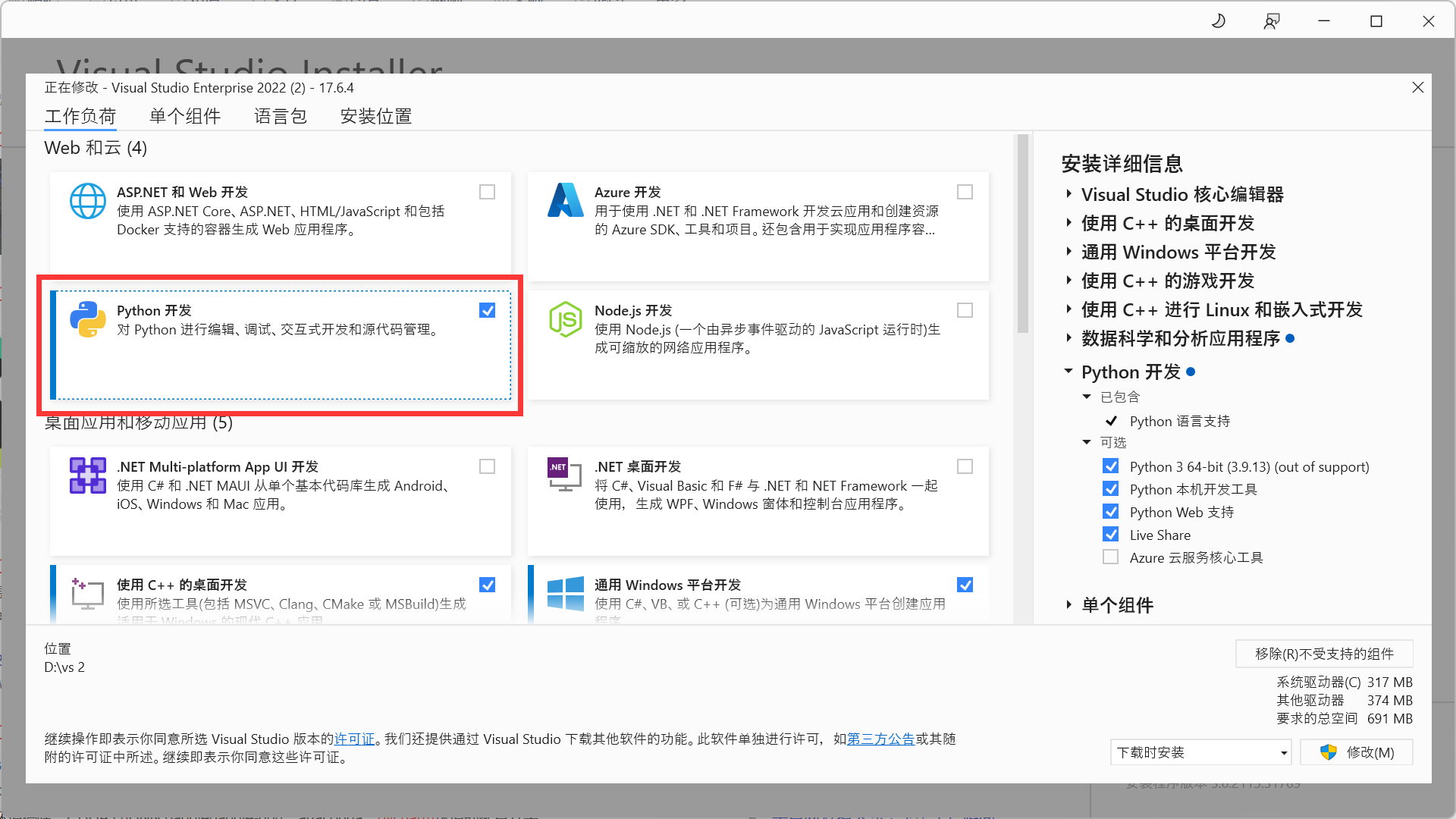Click the 通用 Windows 平台开发 icon
The image size is (1456, 819).
point(565,593)
